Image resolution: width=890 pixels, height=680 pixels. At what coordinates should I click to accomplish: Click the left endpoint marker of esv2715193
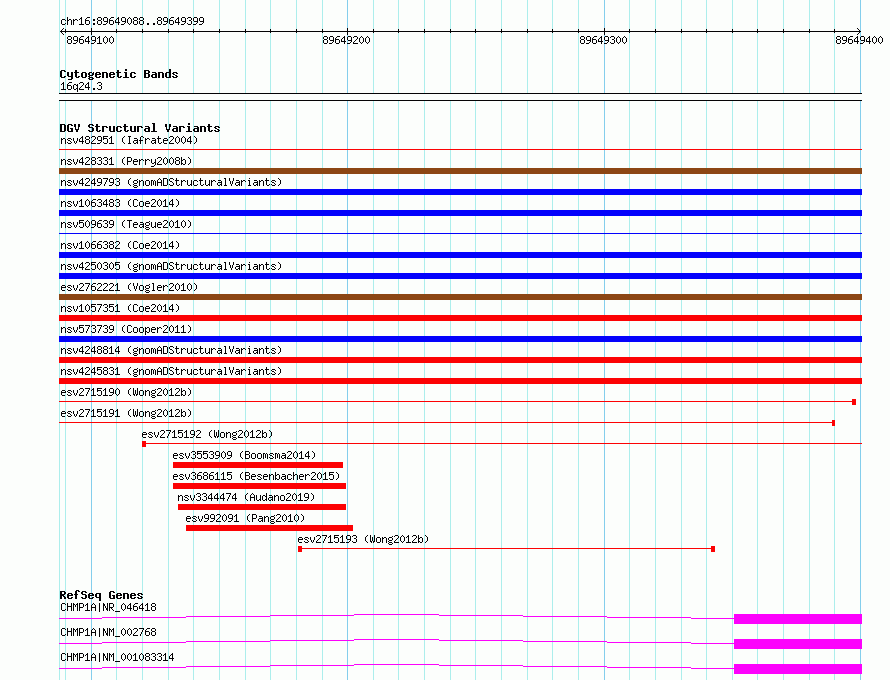click(300, 549)
